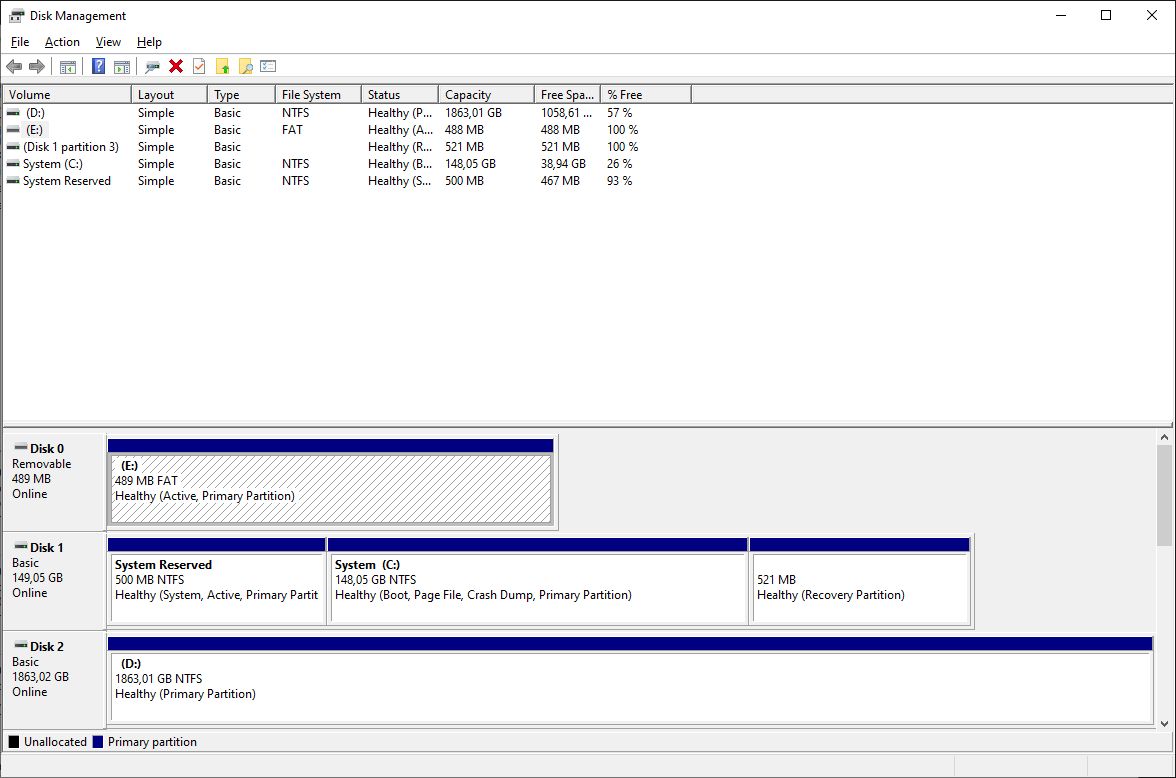Sort by the Status column header
Screen dimensions: 1176x778
point(400,95)
